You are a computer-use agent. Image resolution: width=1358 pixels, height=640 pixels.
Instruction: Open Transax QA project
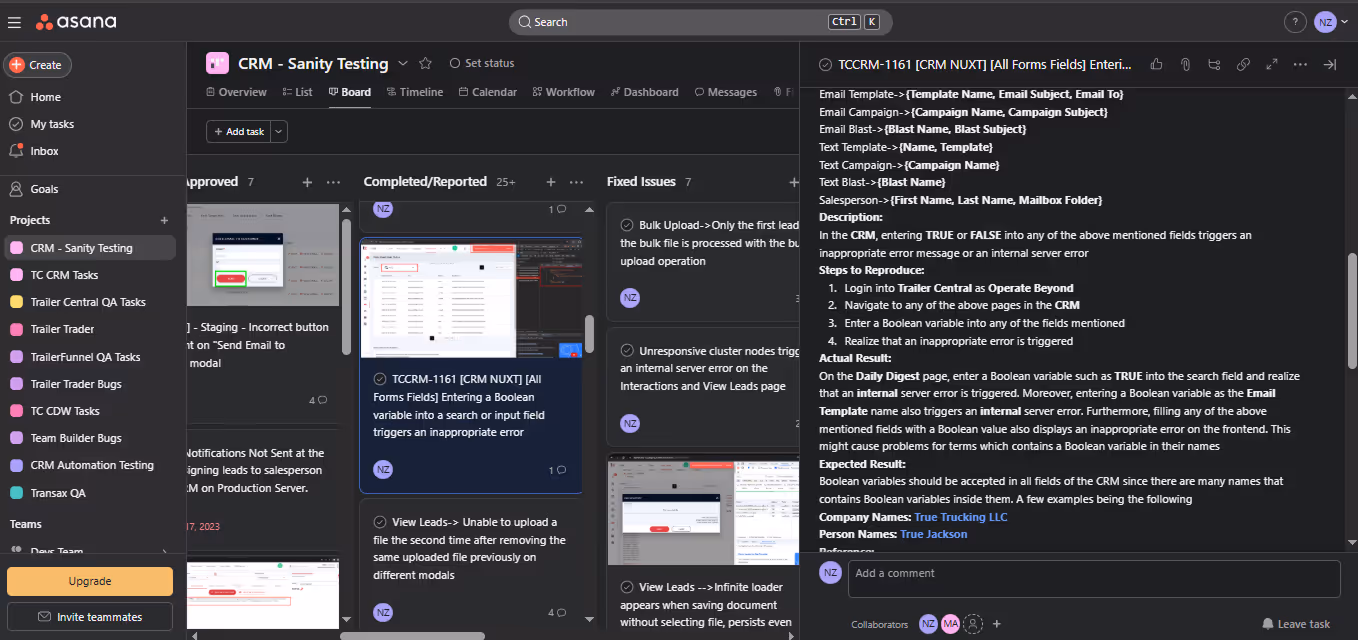(58, 493)
